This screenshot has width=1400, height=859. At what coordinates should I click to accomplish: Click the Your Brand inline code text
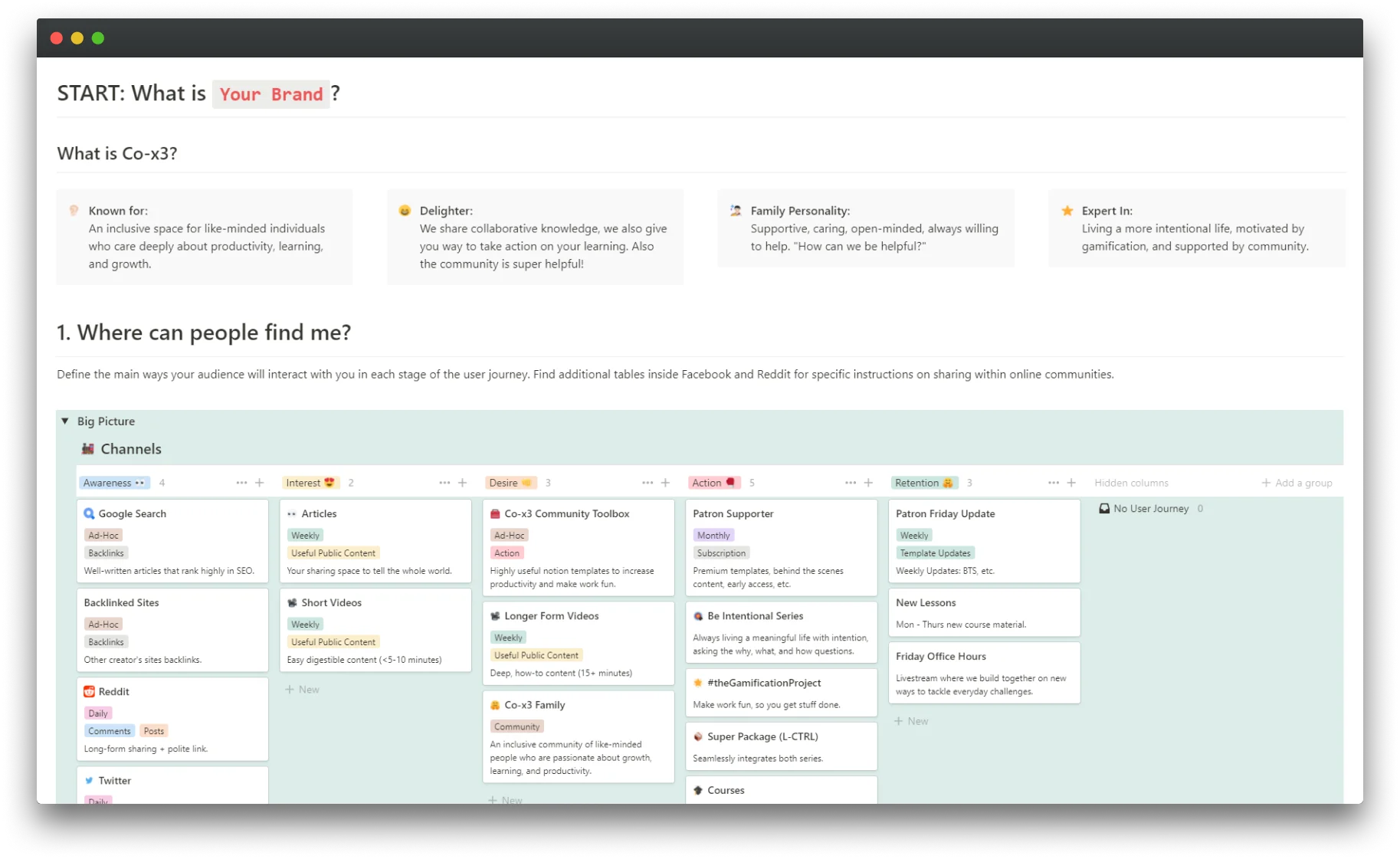pyautogui.click(x=271, y=94)
